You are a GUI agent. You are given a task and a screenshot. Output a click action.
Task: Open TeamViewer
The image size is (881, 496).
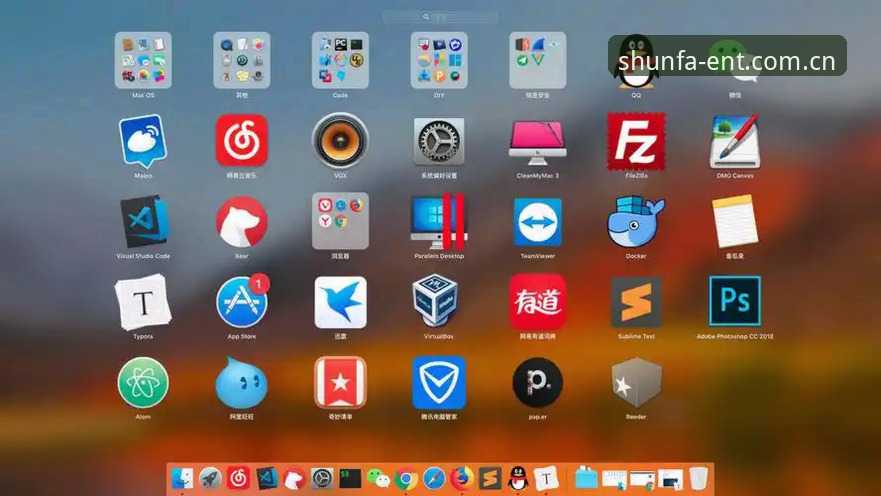538,222
